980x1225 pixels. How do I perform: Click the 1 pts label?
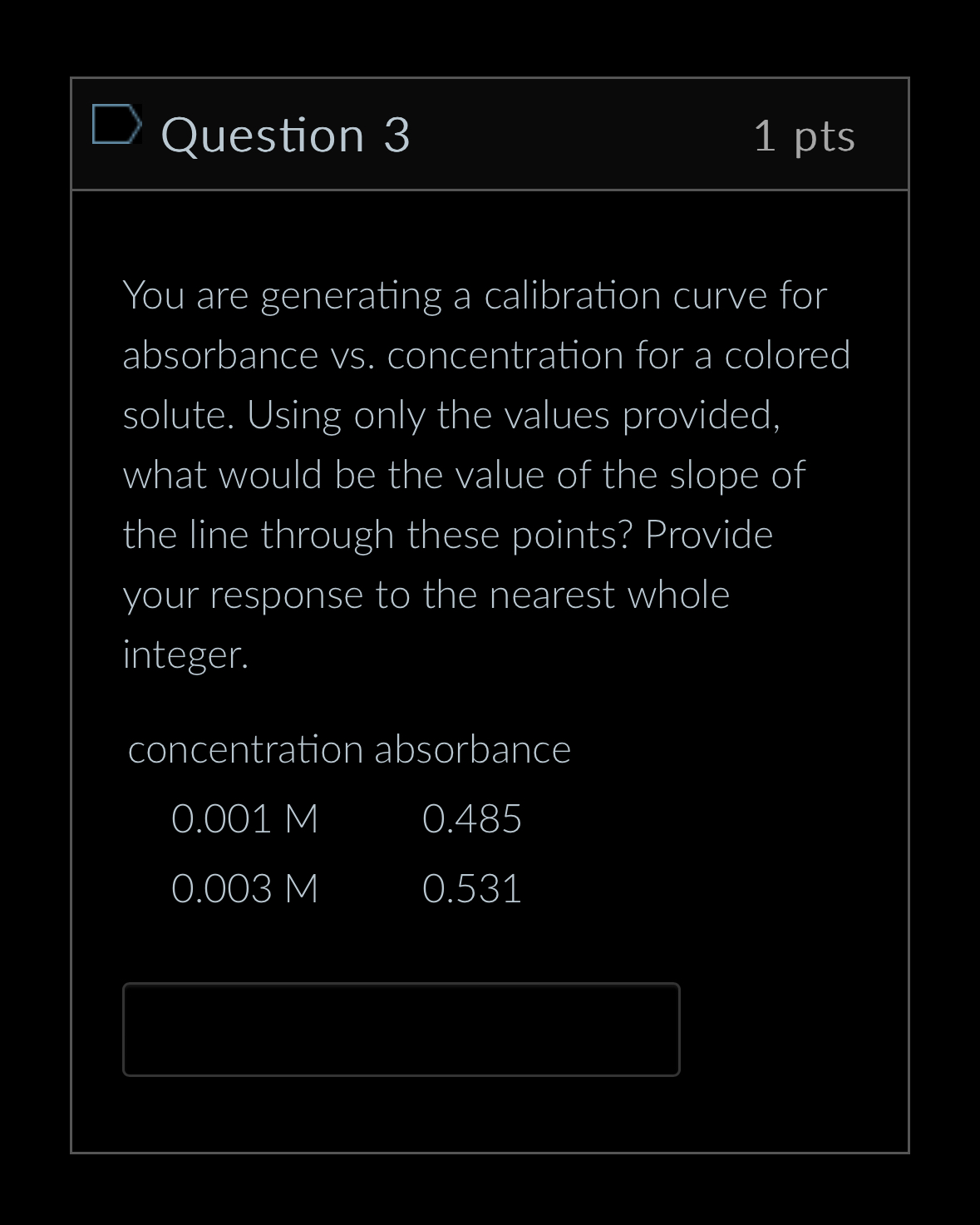coord(805,136)
